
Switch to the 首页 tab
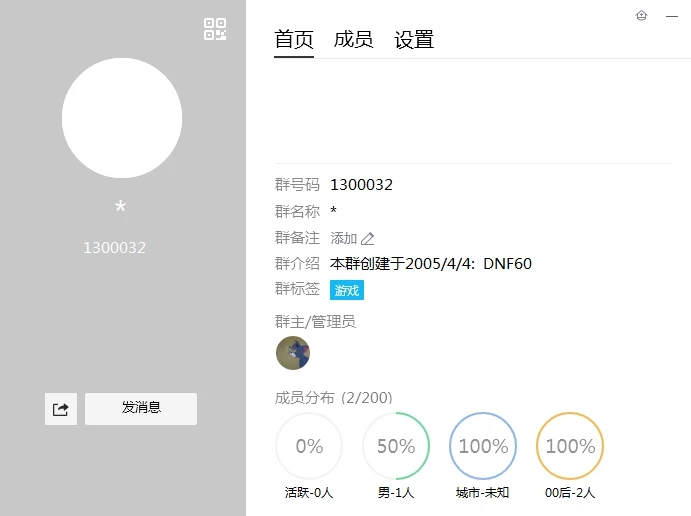294,40
